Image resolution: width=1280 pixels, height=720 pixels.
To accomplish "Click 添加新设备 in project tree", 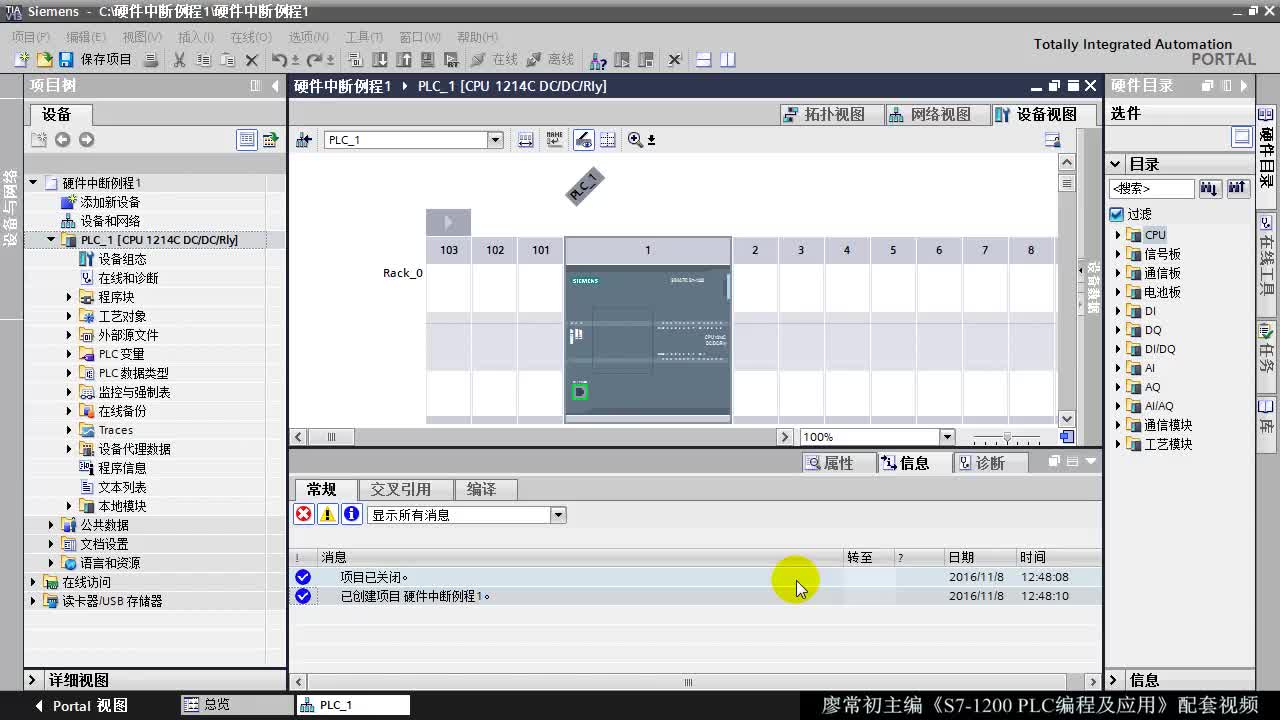I will point(110,202).
